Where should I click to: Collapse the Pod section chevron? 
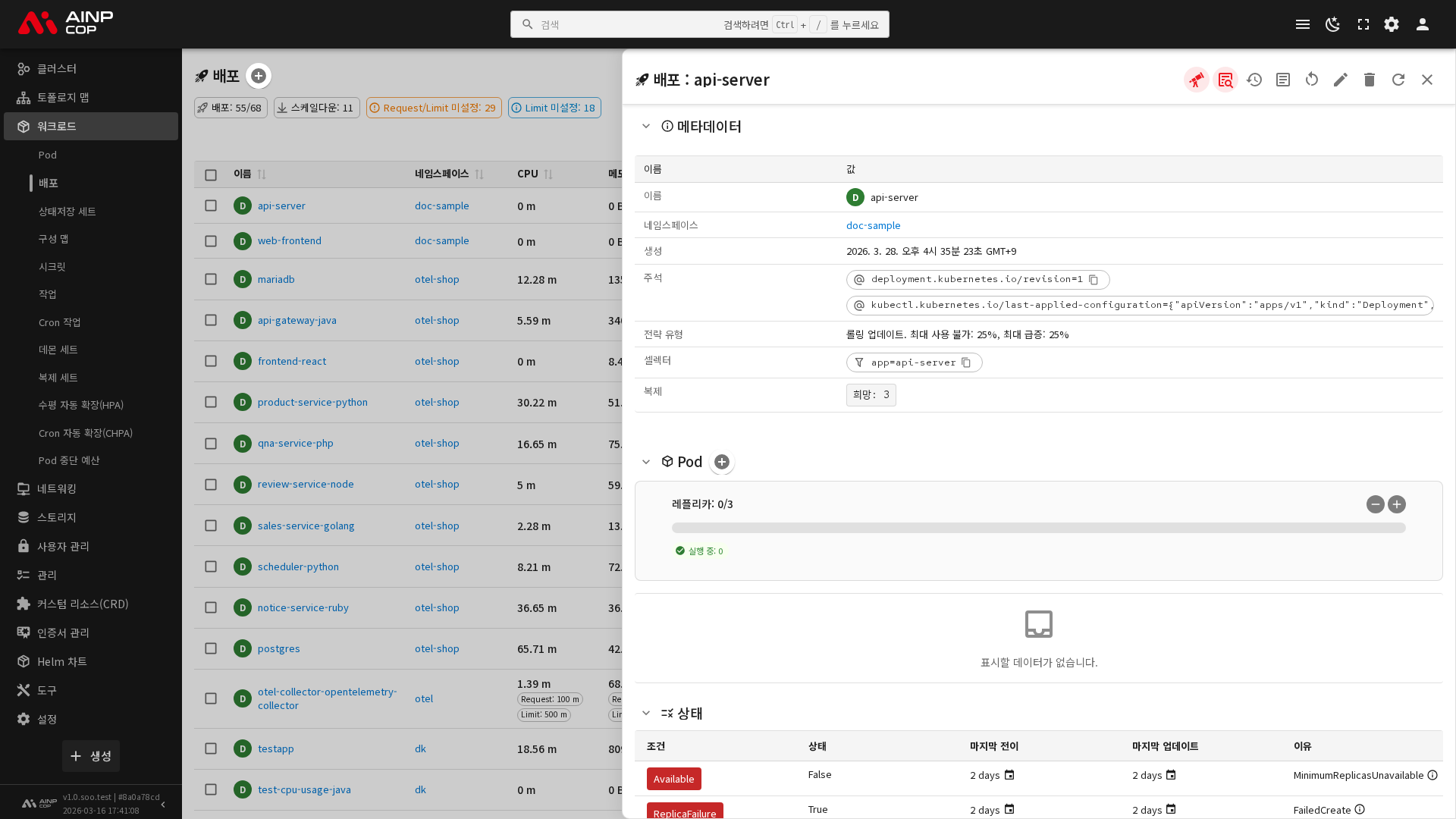pyautogui.click(x=646, y=462)
